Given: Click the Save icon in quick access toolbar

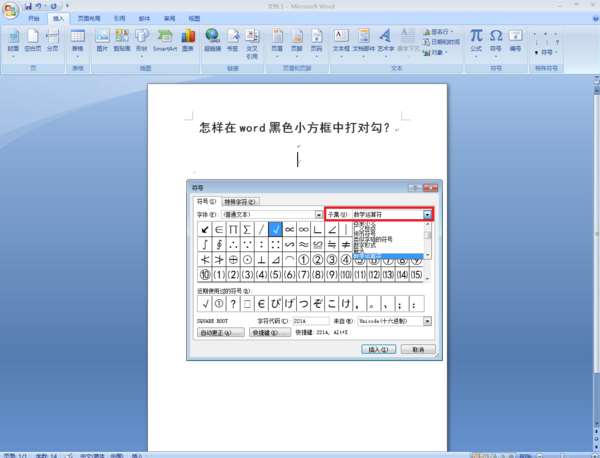Looking at the screenshot, I should (28, 6).
